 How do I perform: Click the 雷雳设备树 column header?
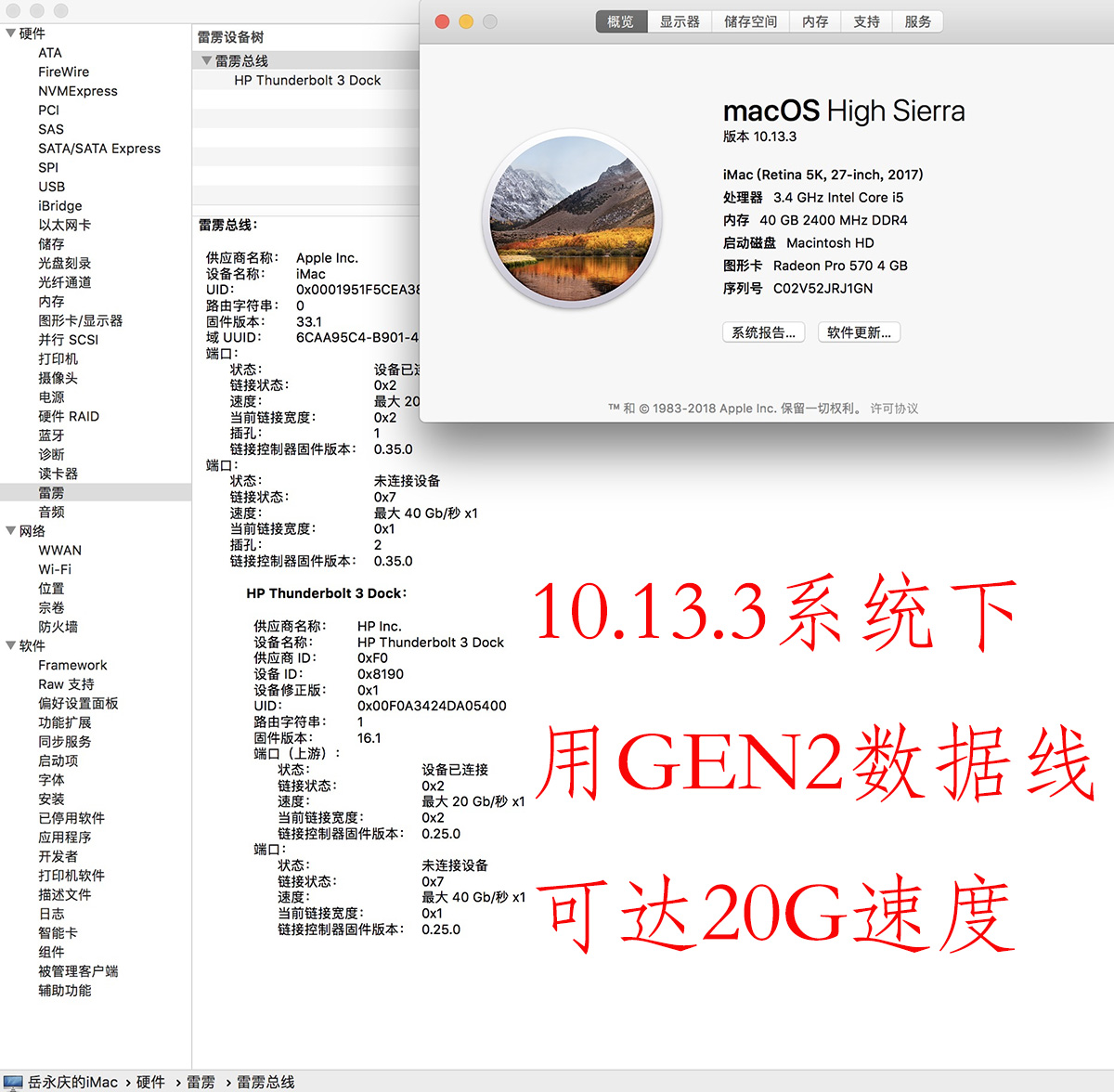tap(230, 37)
